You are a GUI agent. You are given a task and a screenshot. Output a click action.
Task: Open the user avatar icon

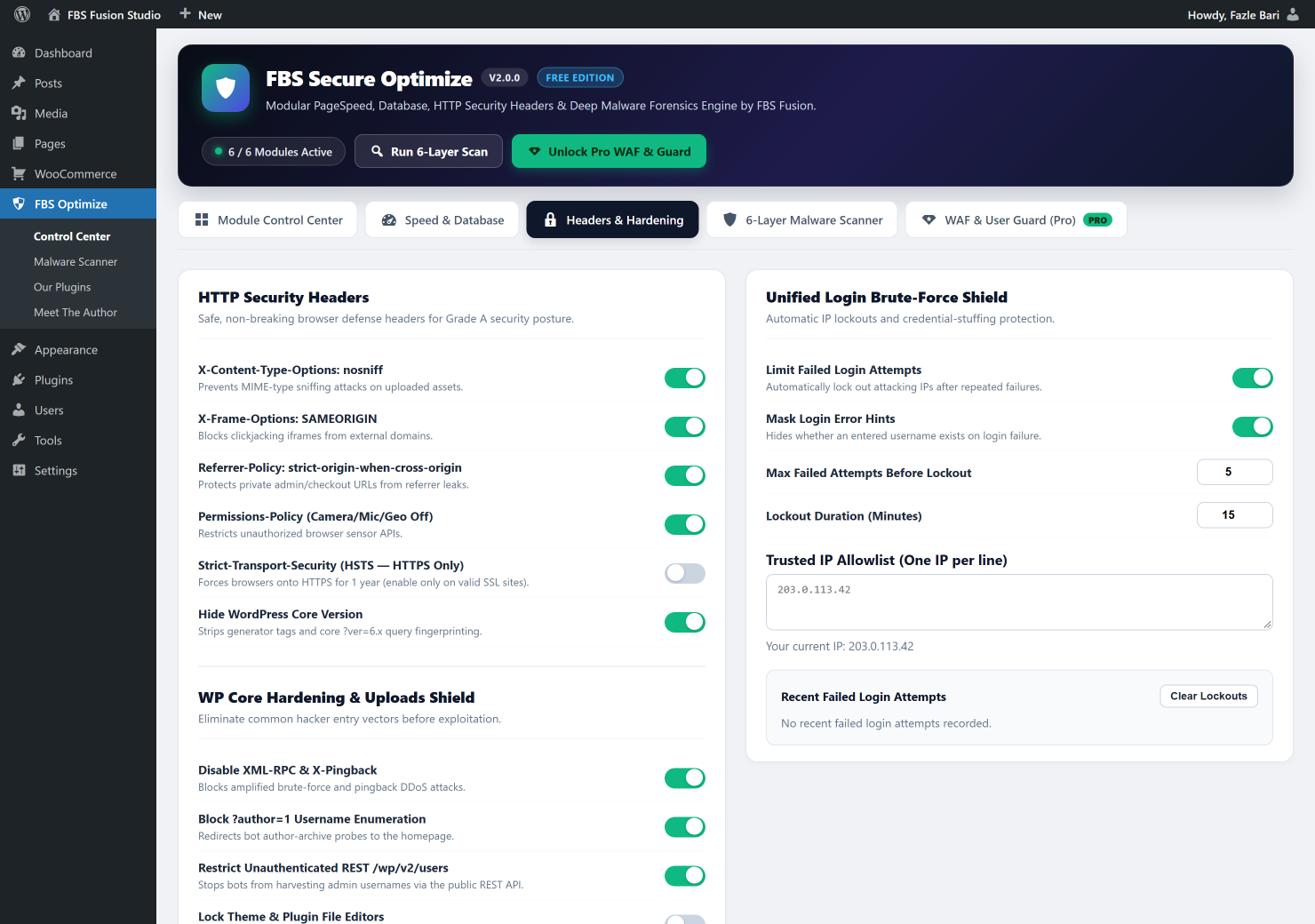1293,14
